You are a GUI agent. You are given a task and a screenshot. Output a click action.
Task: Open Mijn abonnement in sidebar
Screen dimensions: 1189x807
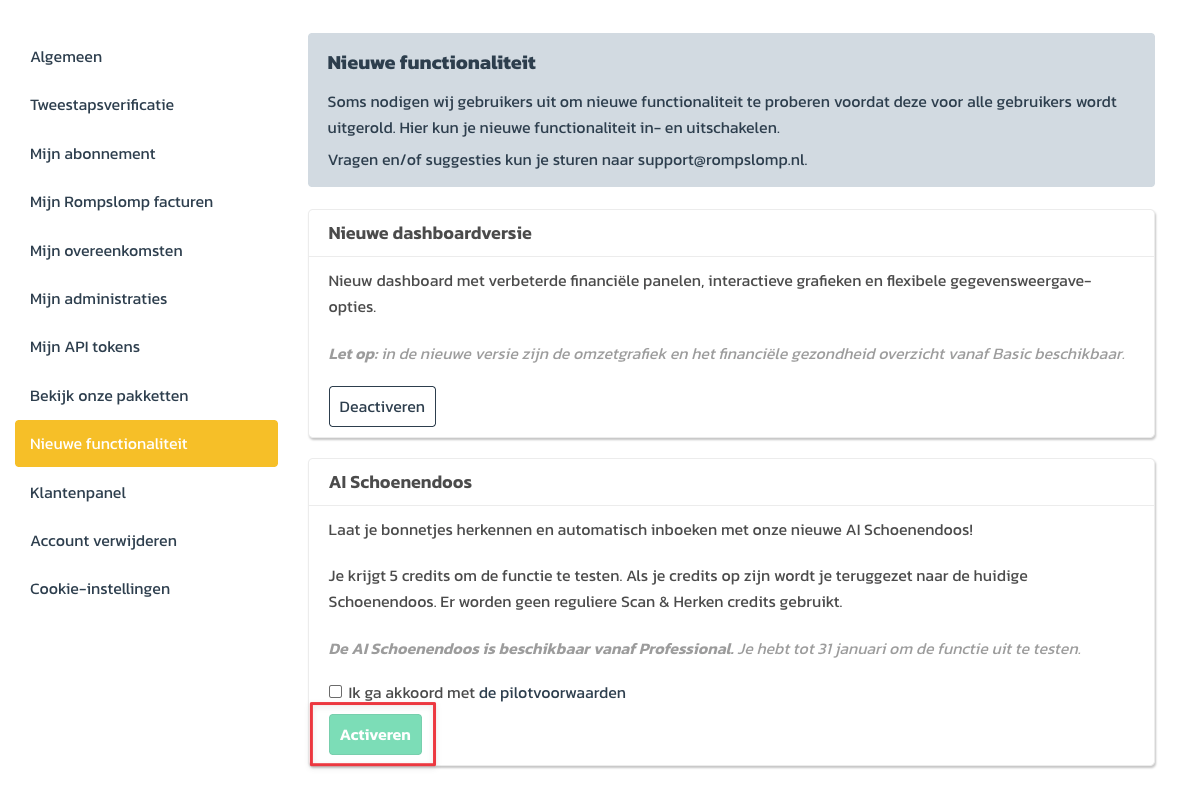(x=93, y=154)
